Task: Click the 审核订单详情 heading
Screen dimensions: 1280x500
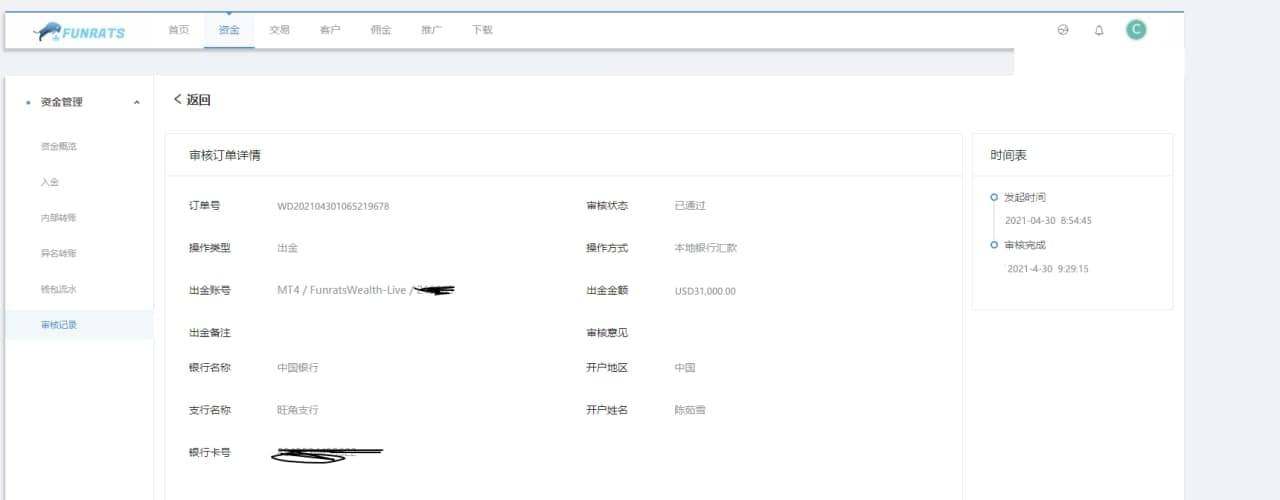Action: [x=226, y=155]
